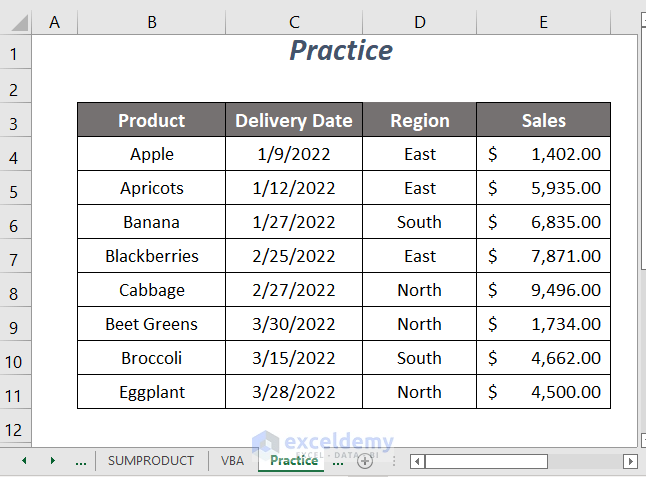Click the next sheet navigation arrow
Screen dimensions: 646x477
tap(52, 461)
